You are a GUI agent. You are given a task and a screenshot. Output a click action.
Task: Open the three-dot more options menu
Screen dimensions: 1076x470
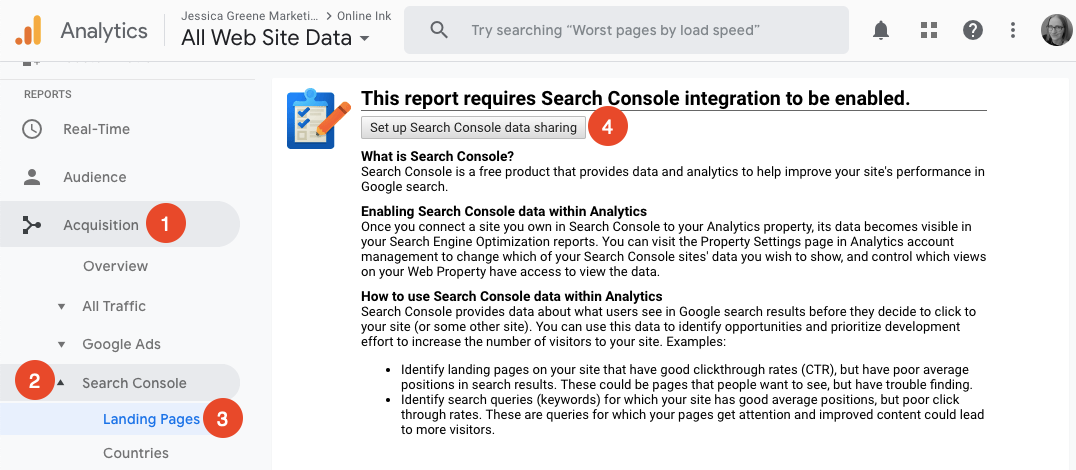1015,30
